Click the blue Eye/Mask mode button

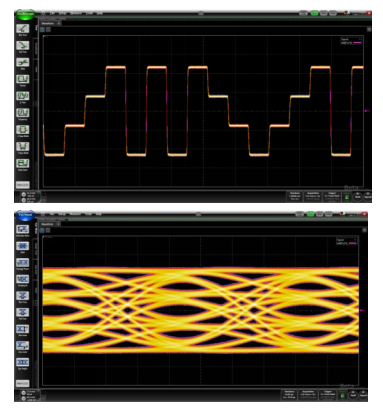(25, 215)
